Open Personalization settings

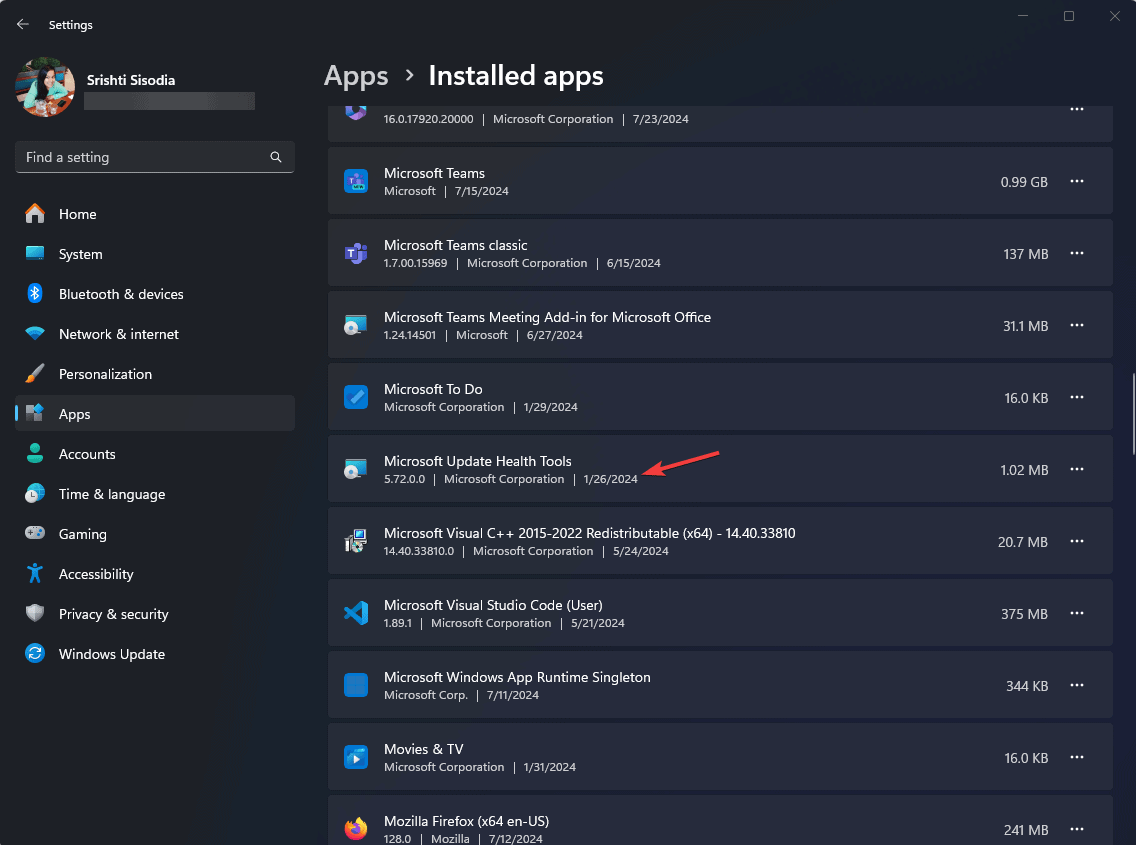pyautogui.click(x=154, y=374)
